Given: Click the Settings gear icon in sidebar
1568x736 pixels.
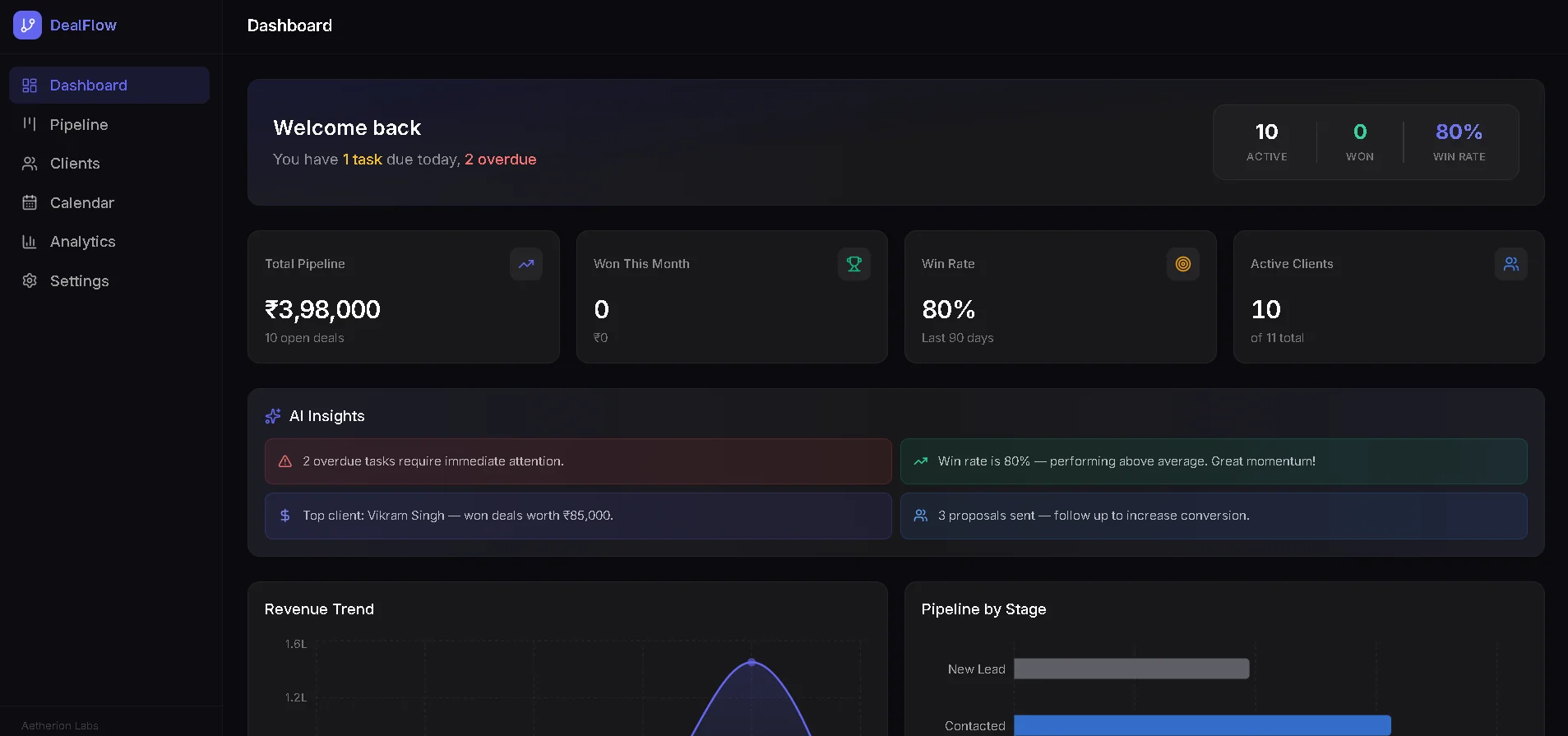Looking at the screenshot, I should [30, 280].
